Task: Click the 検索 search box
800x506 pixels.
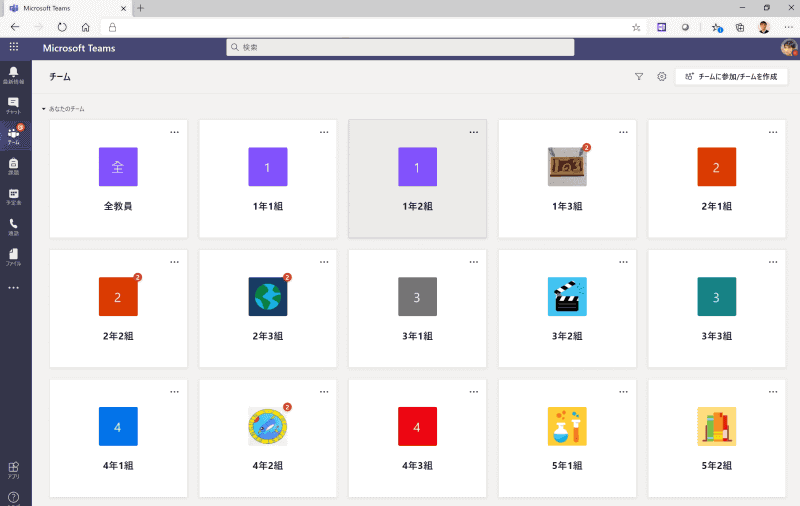Action: click(400, 47)
